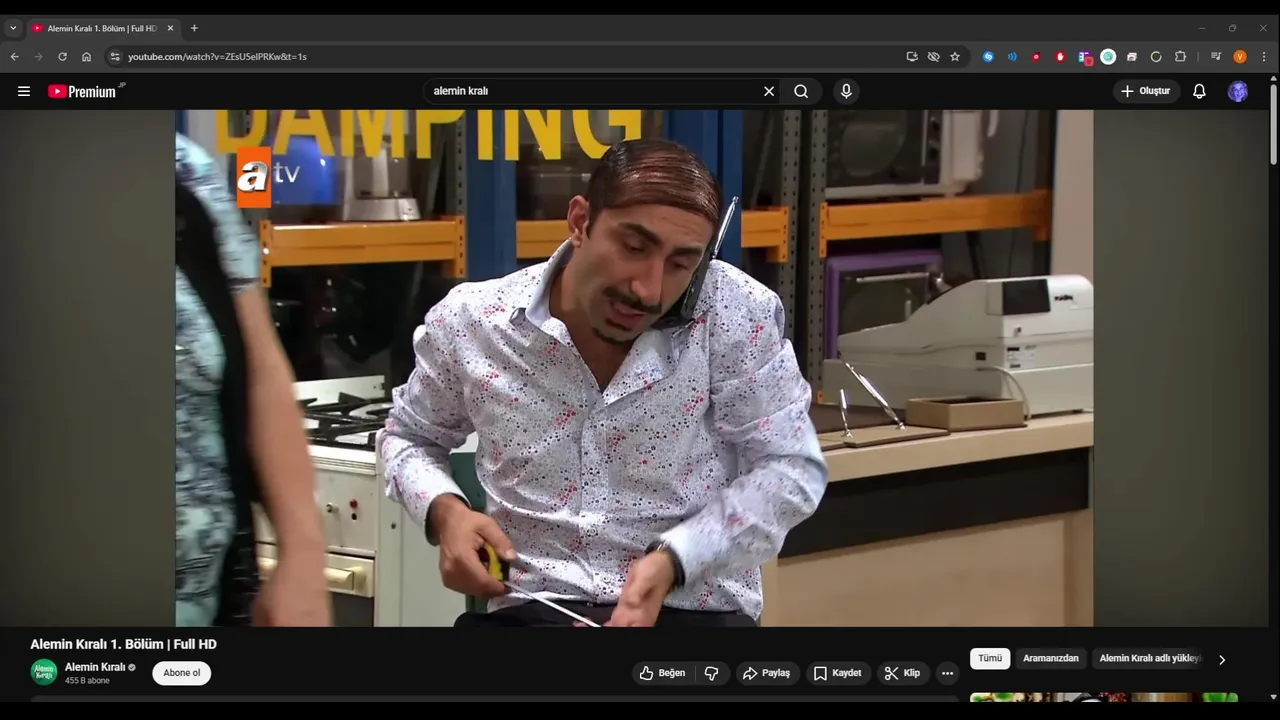This screenshot has height=720, width=1280.
Task: Click the 455 B abone subscriber count
Action: (87, 681)
